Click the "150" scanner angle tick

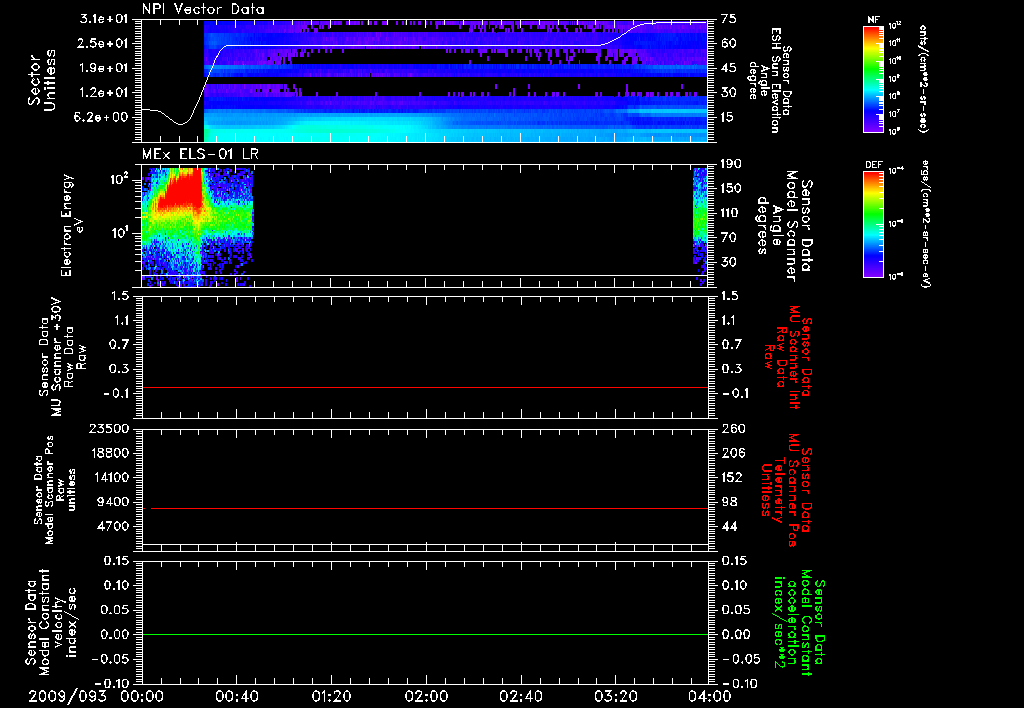pyautogui.click(x=731, y=188)
